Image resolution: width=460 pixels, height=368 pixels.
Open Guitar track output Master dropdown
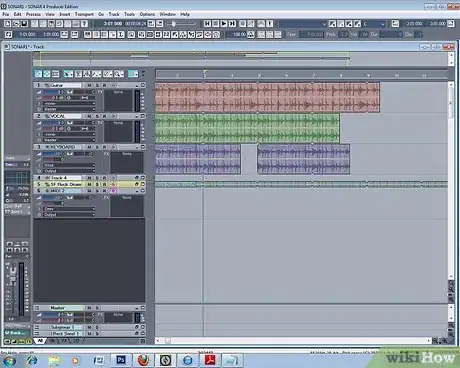[x=69, y=109]
